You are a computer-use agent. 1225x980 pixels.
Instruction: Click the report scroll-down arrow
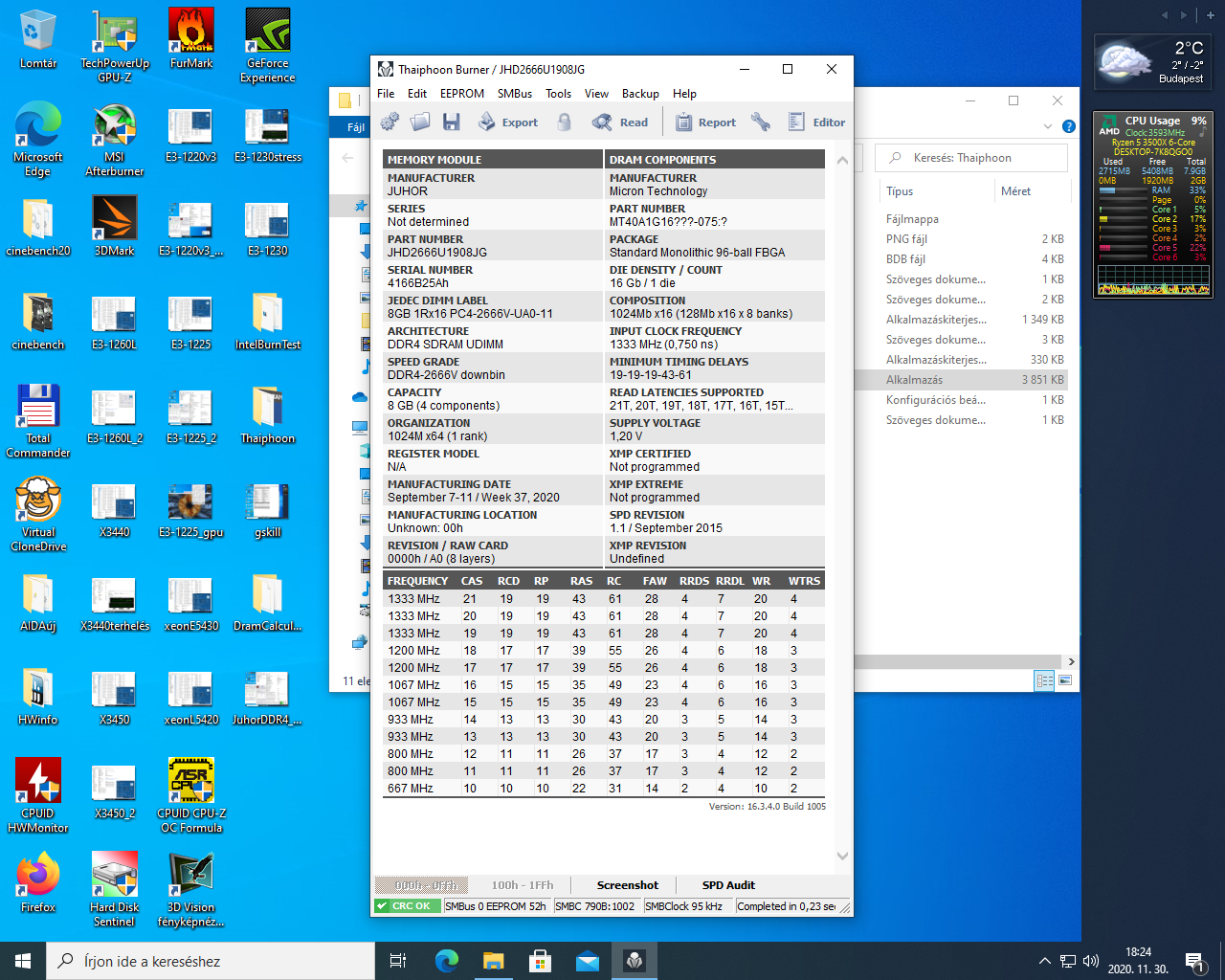tap(842, 857)
